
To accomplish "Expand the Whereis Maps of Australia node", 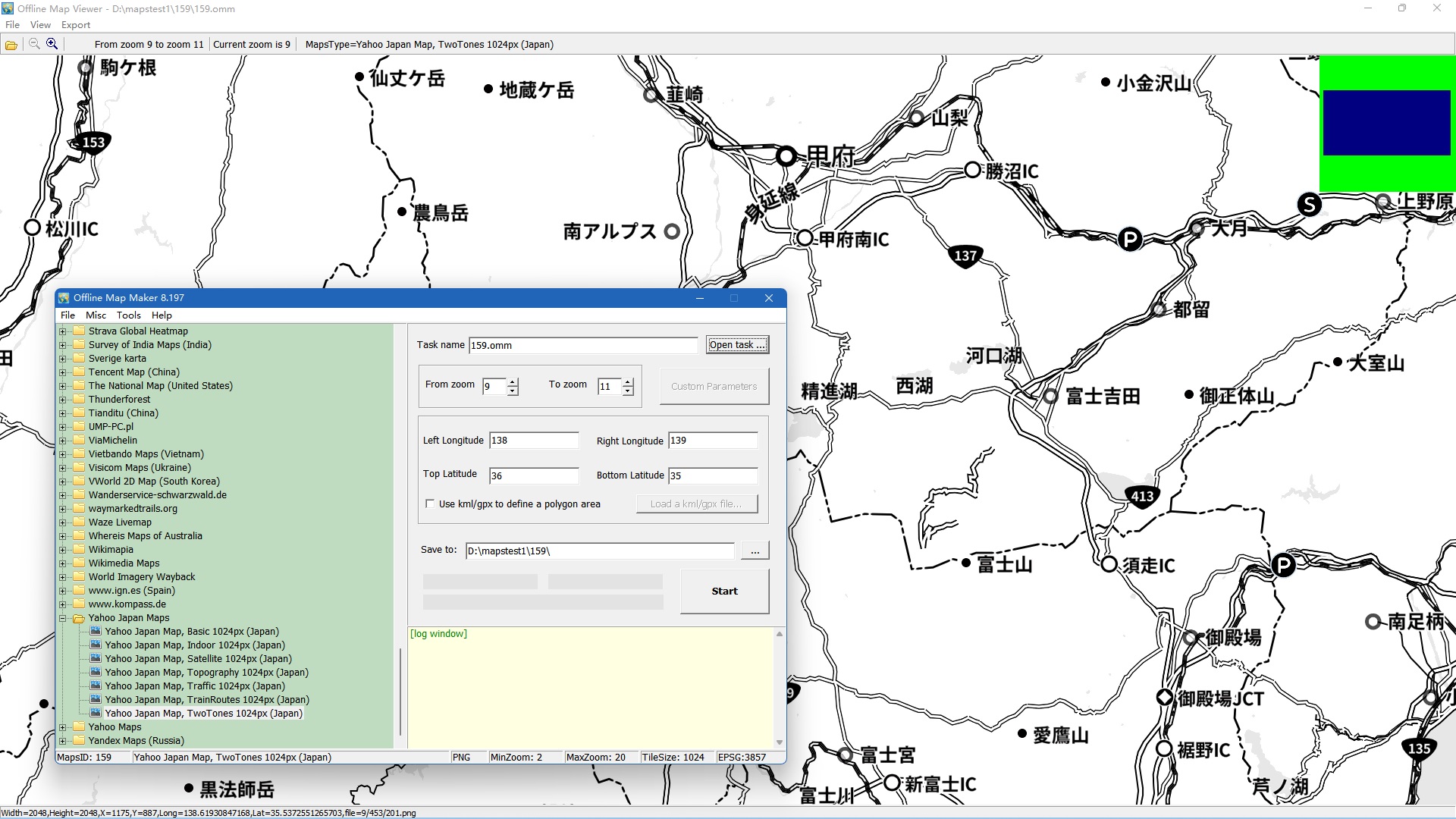I will 63,536.
